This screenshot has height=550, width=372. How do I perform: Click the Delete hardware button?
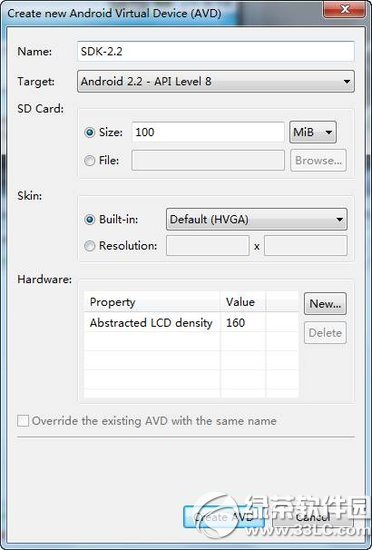click(325, 333)
